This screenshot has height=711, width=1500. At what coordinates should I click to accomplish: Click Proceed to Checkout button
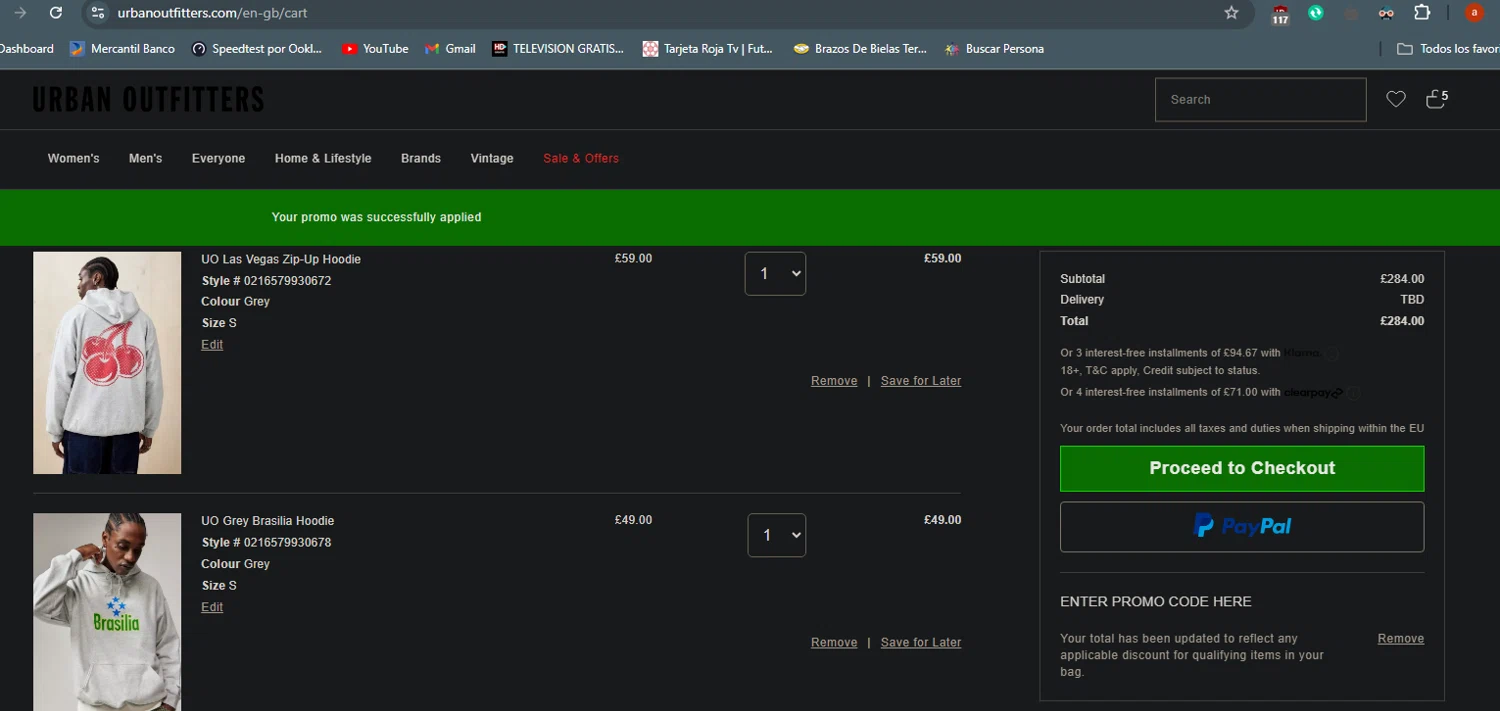pos(1242,468)
